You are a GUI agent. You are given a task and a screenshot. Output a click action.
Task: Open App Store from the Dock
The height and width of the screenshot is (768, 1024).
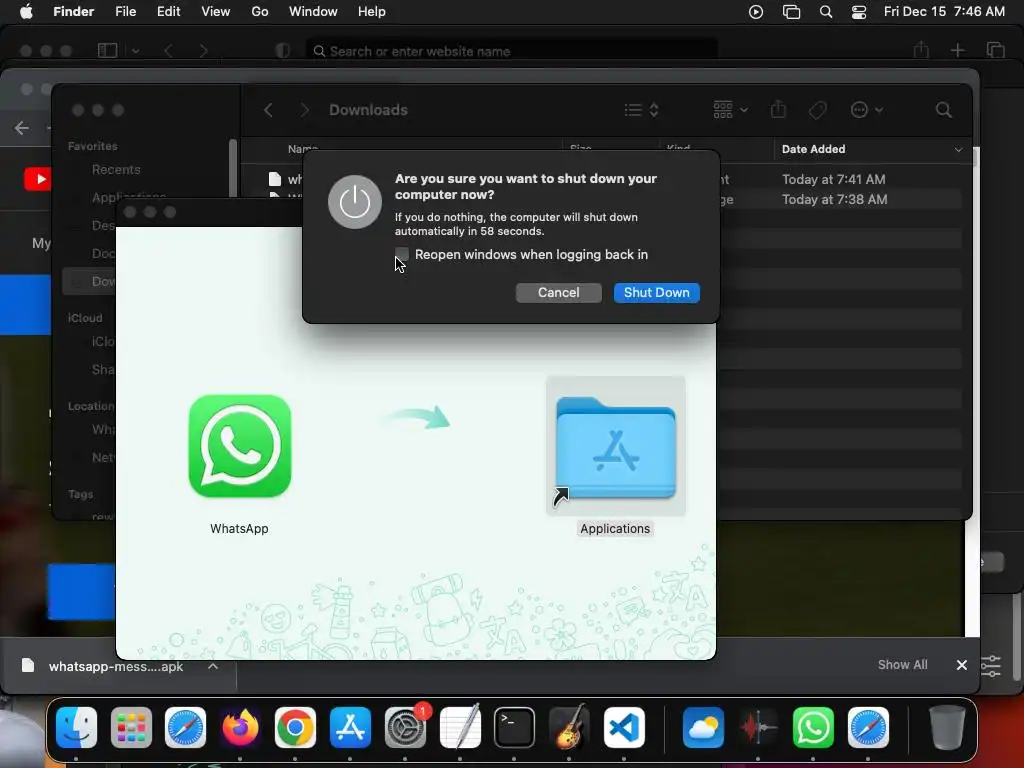(350, 727)
